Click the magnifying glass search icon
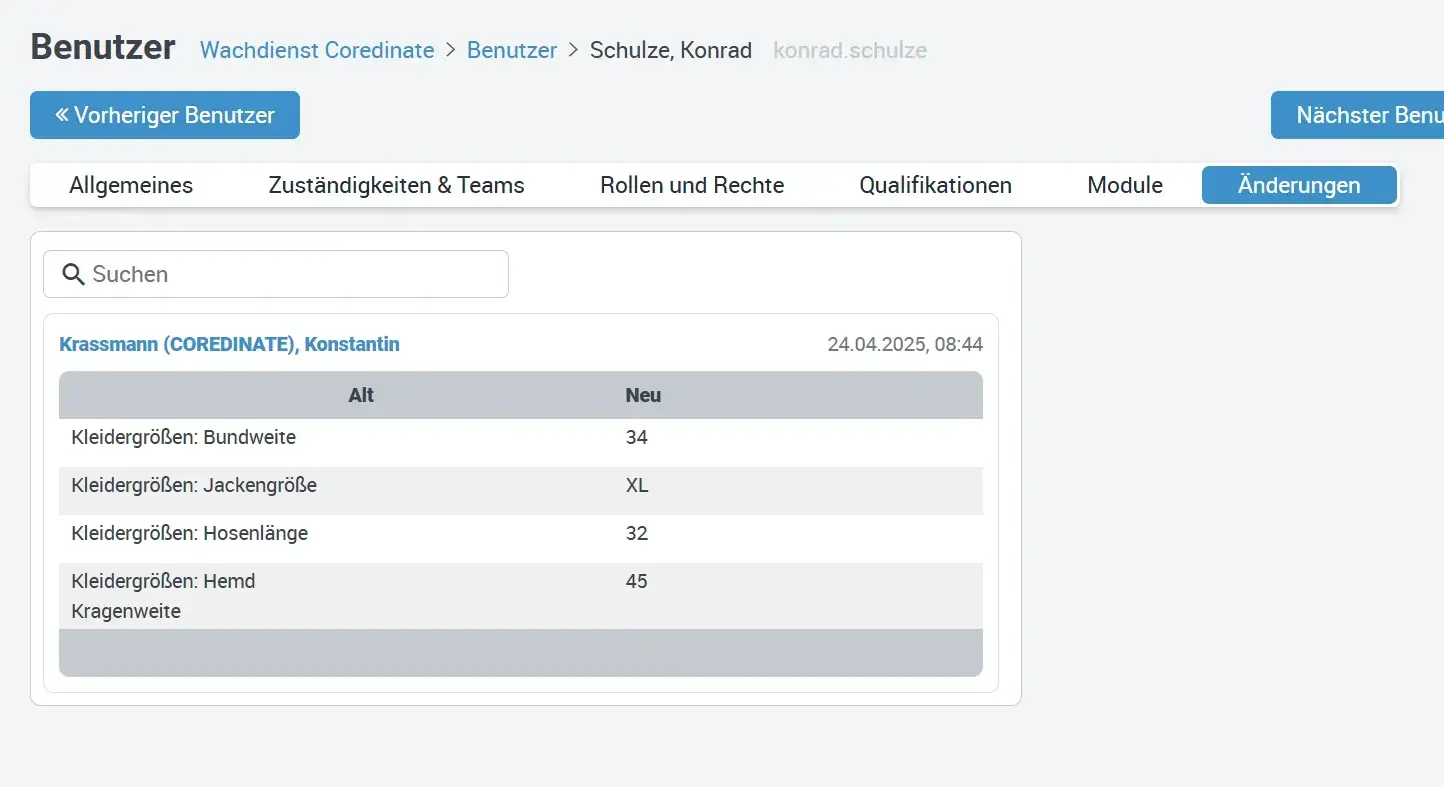Screen dimensions: 1444x787 coord(73,274)
